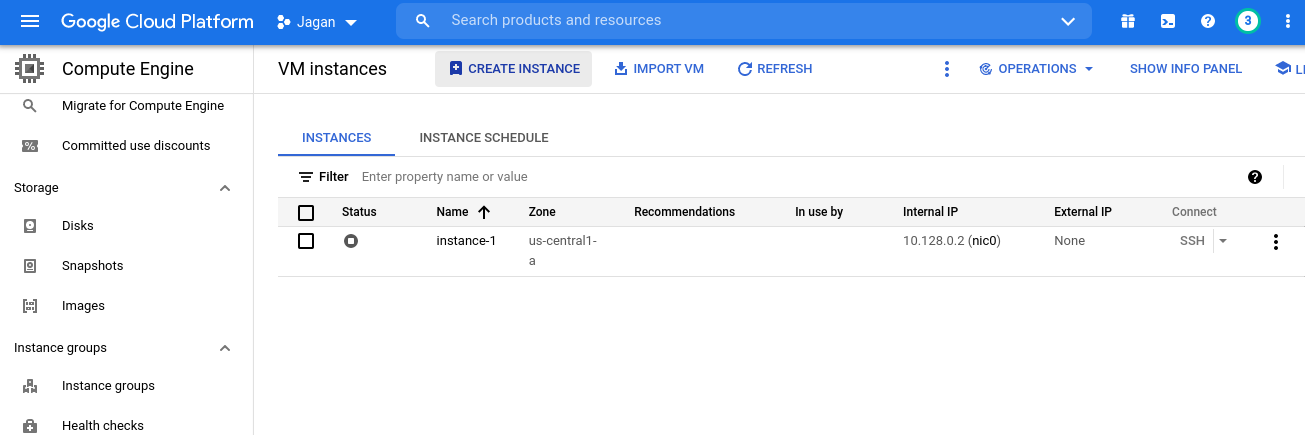Open Instance groups sidebar item
The image size is (1305, 435).
tap(108, 386)
